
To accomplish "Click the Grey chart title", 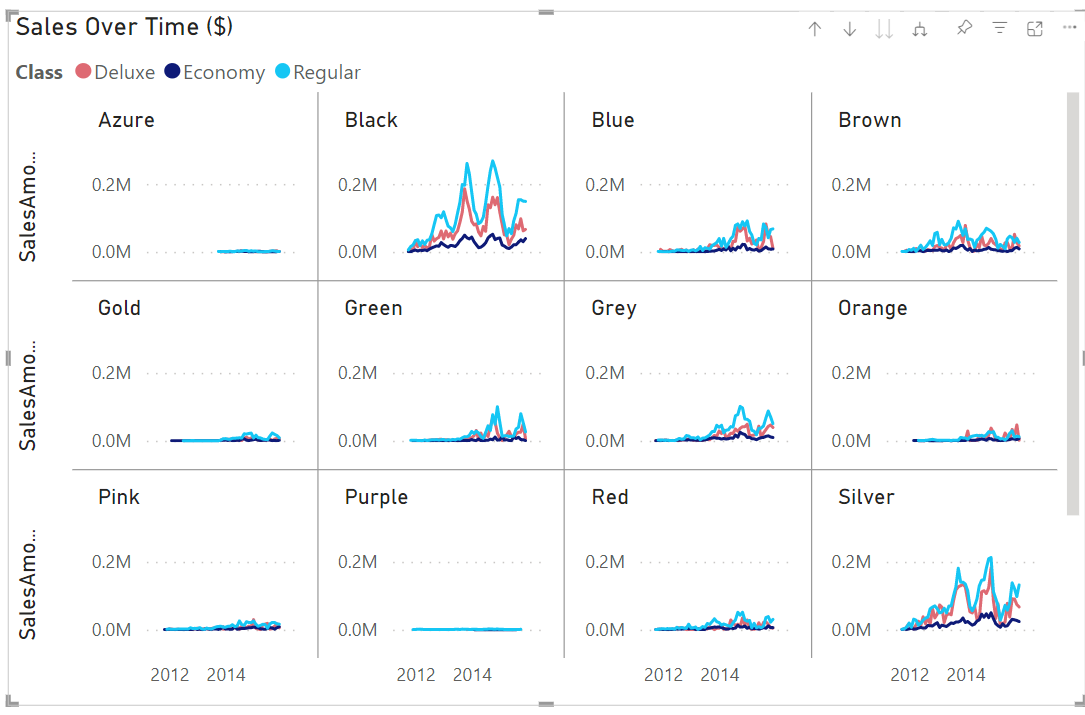I will [x=614, y=308].
